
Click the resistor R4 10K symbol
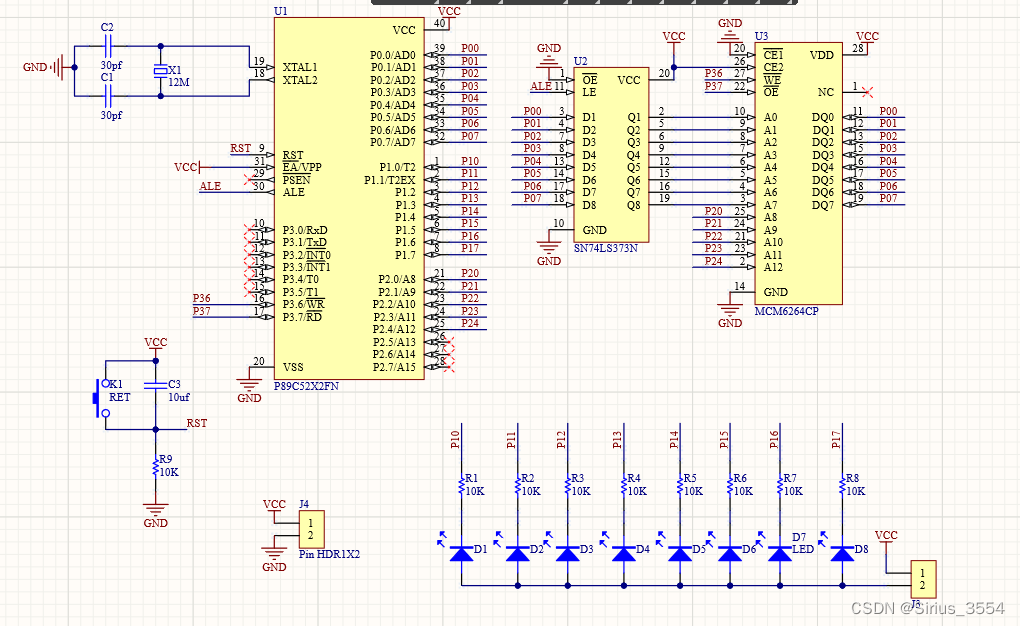tap(623, 485)
